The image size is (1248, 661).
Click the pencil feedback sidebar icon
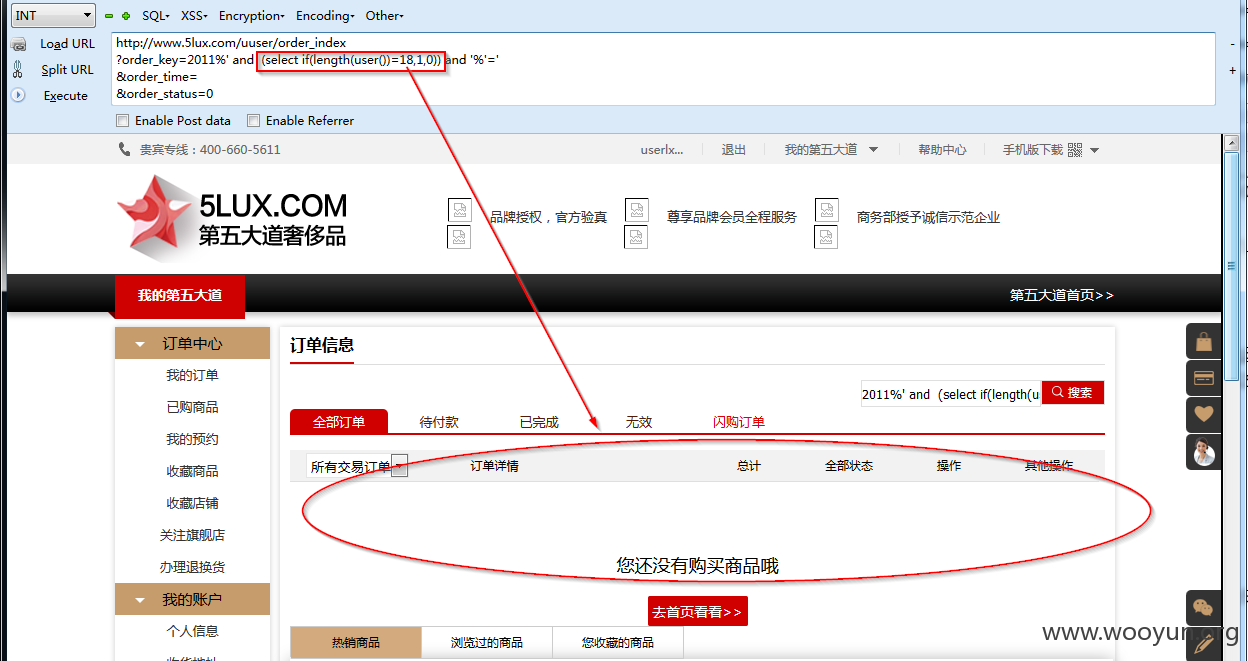(x=1204, y=644)
